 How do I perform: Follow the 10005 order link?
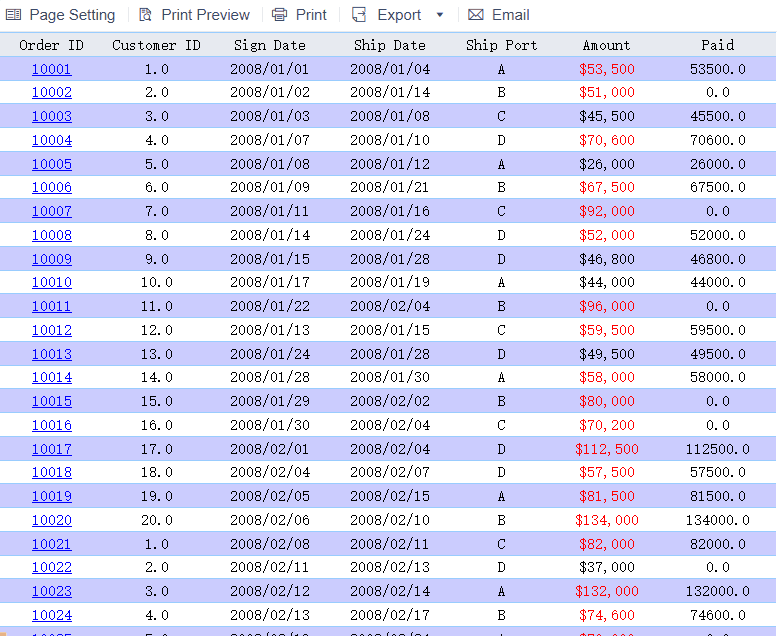[x=52, y=164]
